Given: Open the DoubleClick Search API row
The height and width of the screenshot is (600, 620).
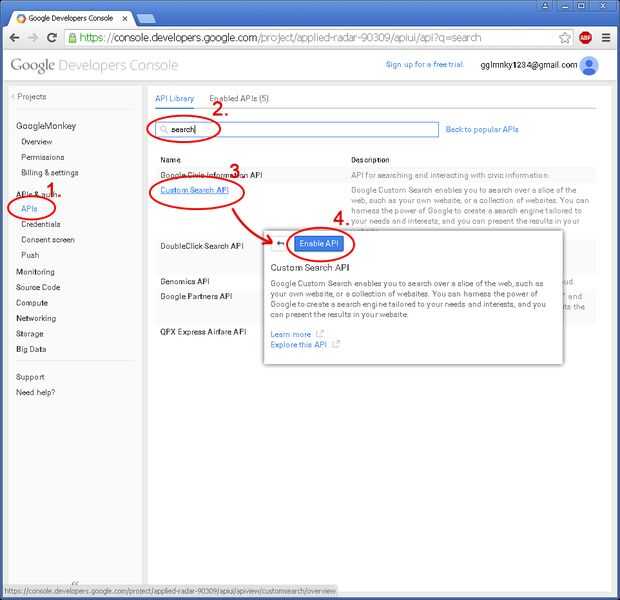Looking at the screenshot, I should coord(202,246).
